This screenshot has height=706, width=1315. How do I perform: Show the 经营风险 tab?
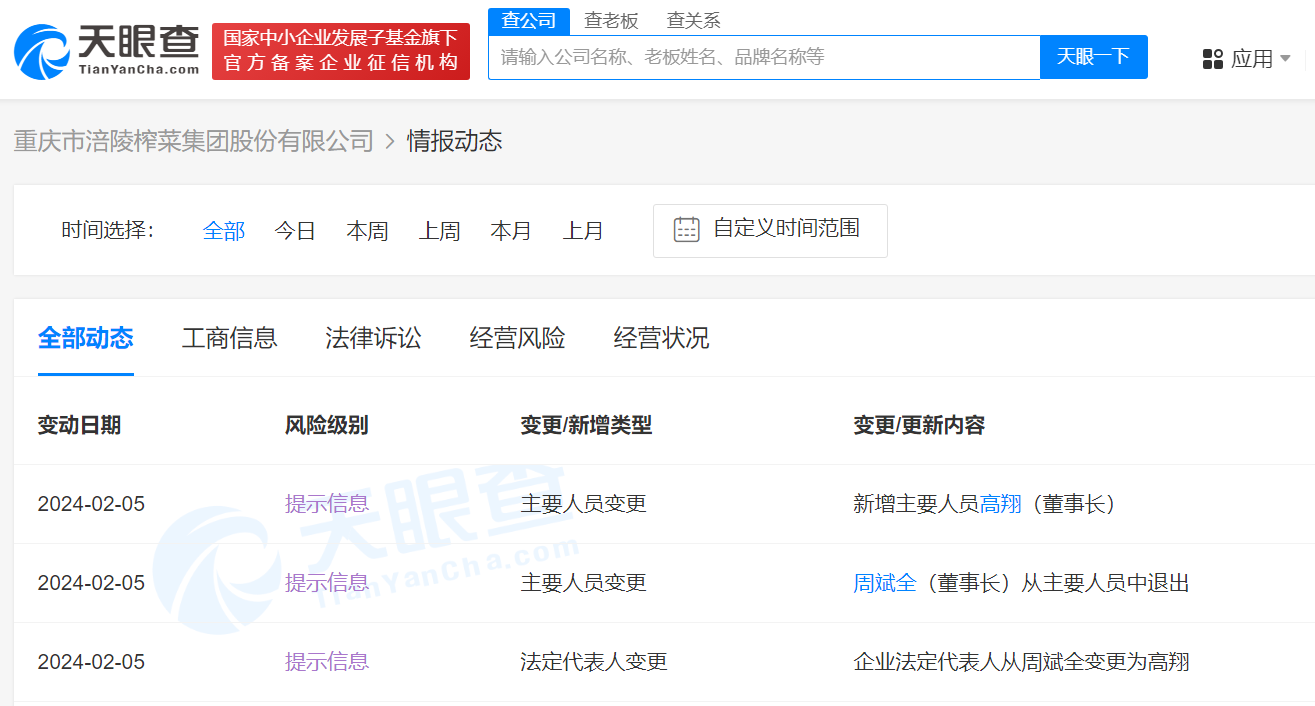(517, 338)
